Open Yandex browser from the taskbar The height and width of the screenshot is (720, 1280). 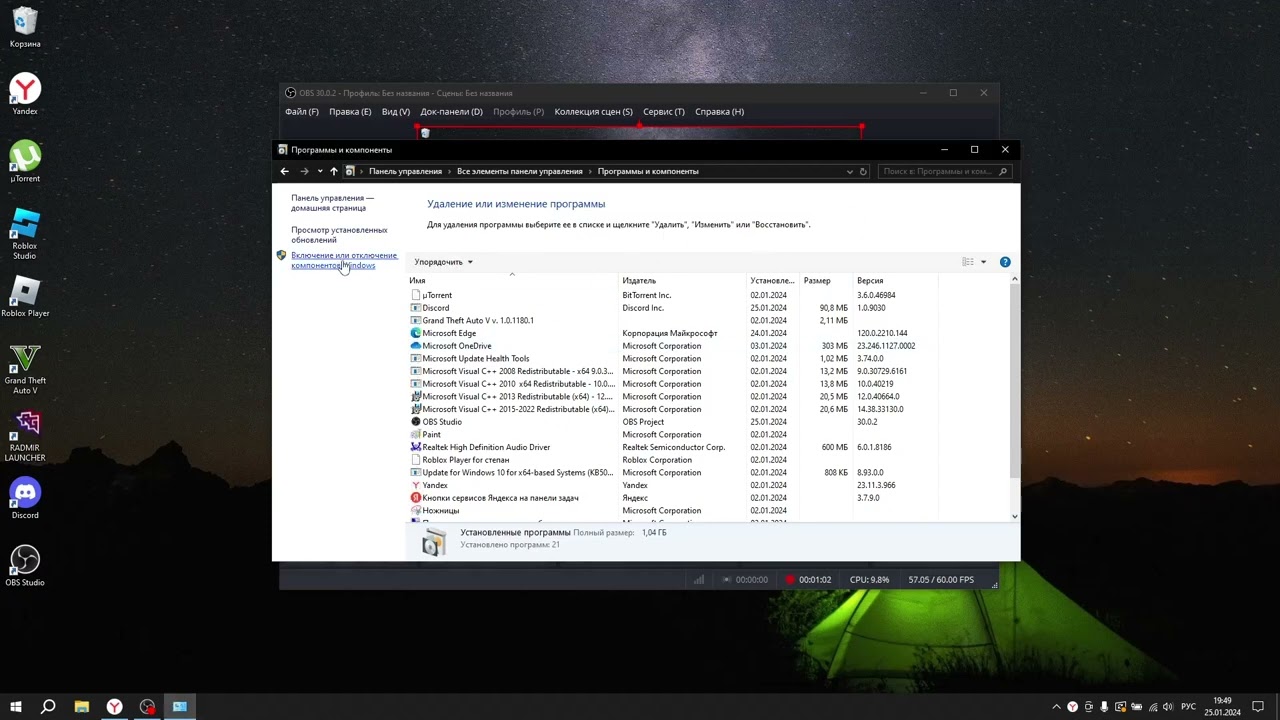point(115,707)
